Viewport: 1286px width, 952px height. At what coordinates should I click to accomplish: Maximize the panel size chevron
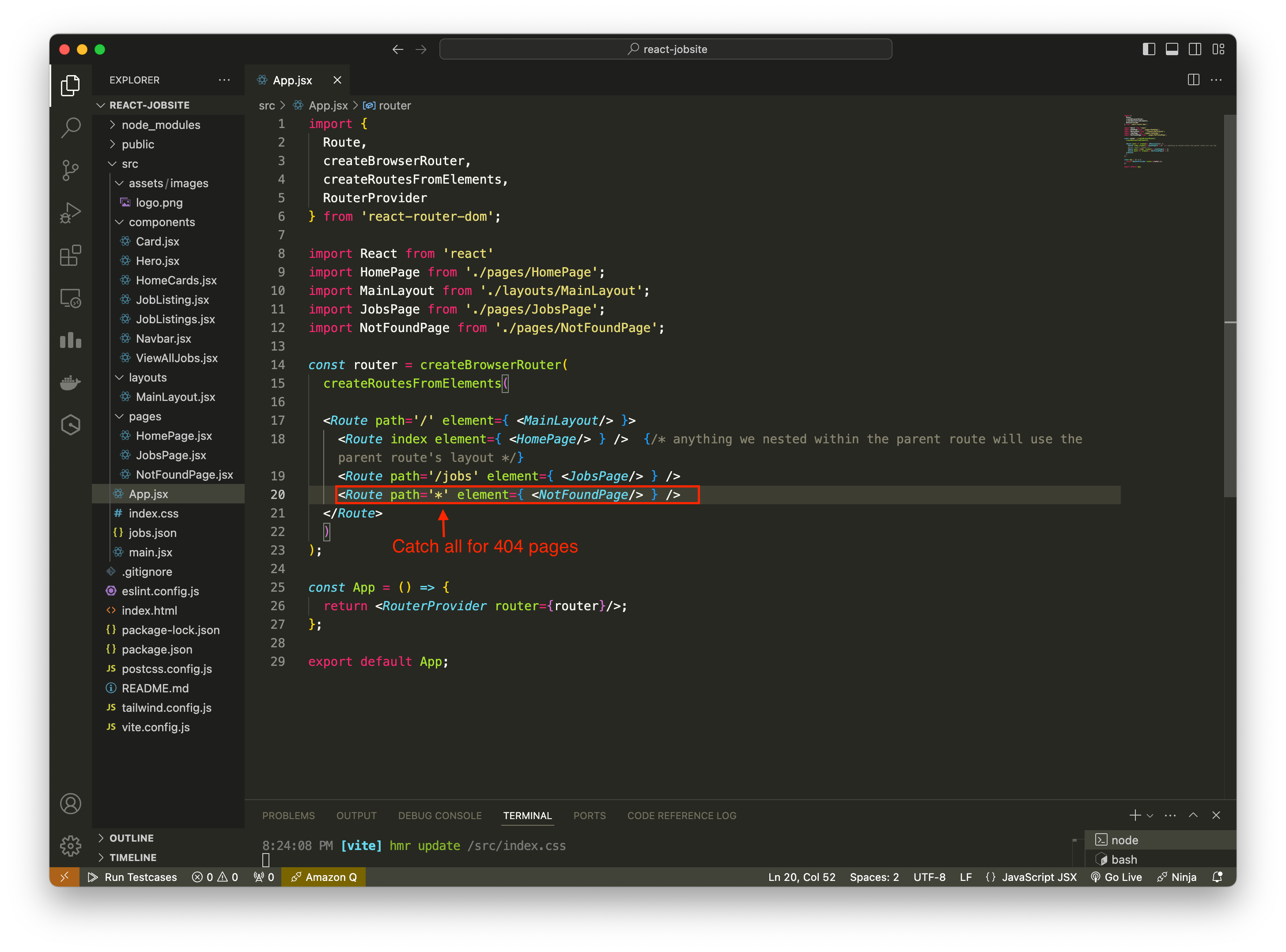(1193, 816)
